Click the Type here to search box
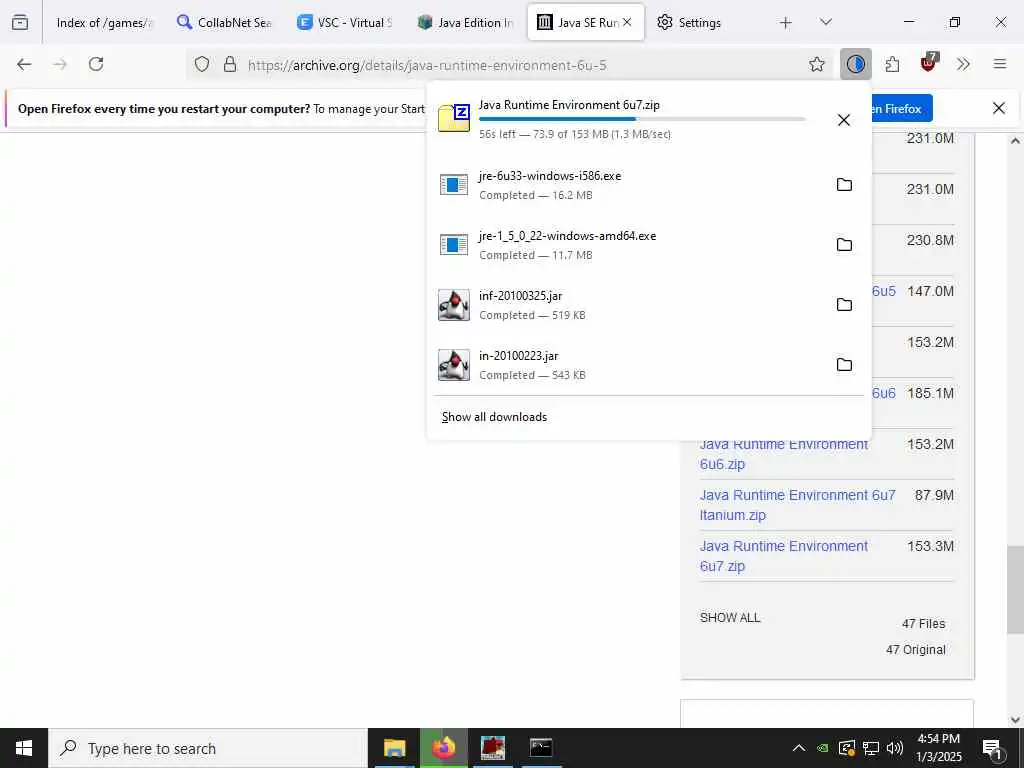 coord(208,748)
